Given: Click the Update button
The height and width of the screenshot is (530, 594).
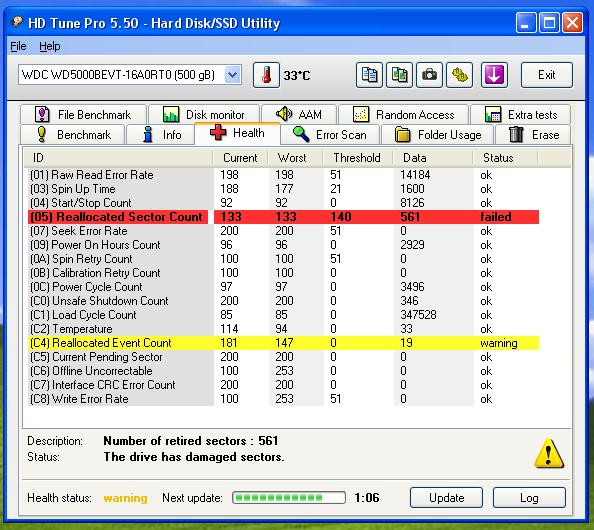Looking at the screenshot, I should [x=446, y=497].
